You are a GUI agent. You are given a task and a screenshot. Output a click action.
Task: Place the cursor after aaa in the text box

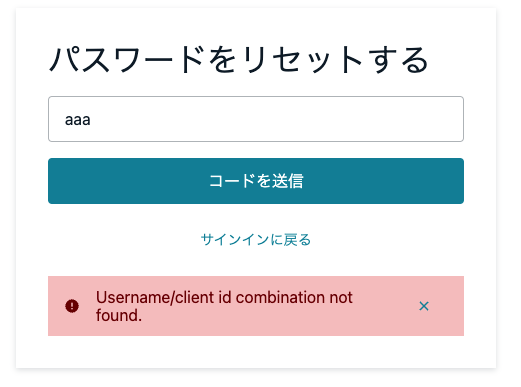(92, 120)
